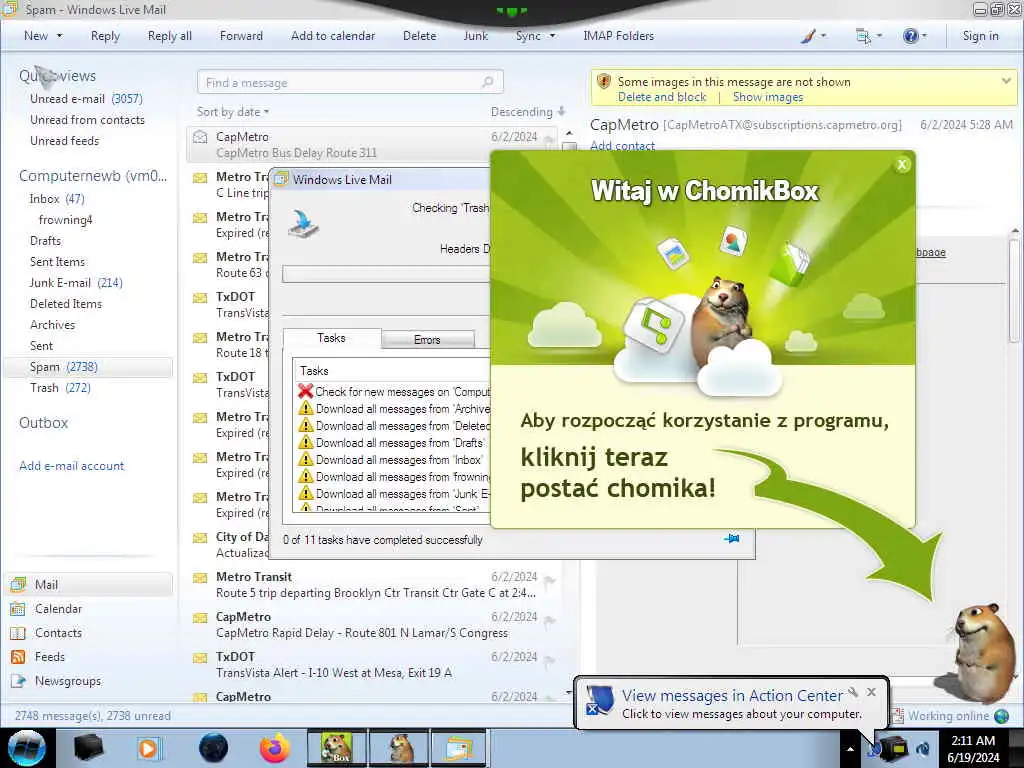
Task: Open IMAP Folders from toolbar
Action: click(618, 36)
